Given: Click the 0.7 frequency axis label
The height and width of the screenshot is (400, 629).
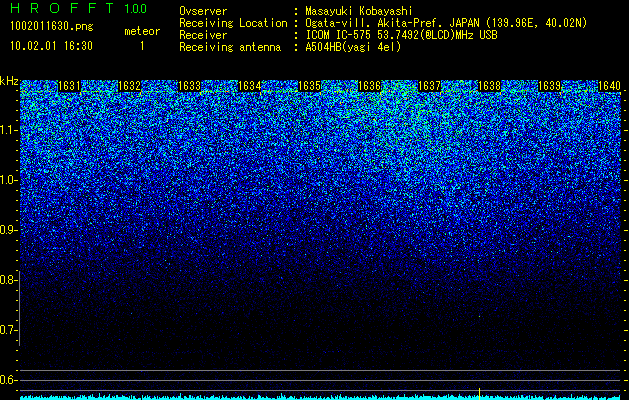Looking at the screenshot, I should point(9,330).
